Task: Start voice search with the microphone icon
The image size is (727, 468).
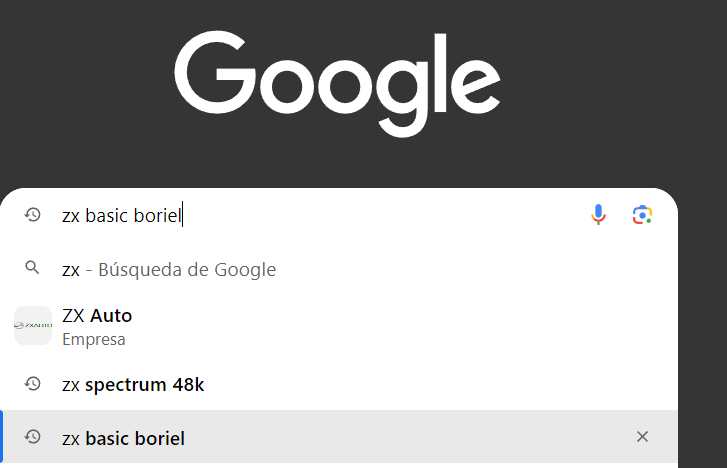Action: tap(598, 215)
